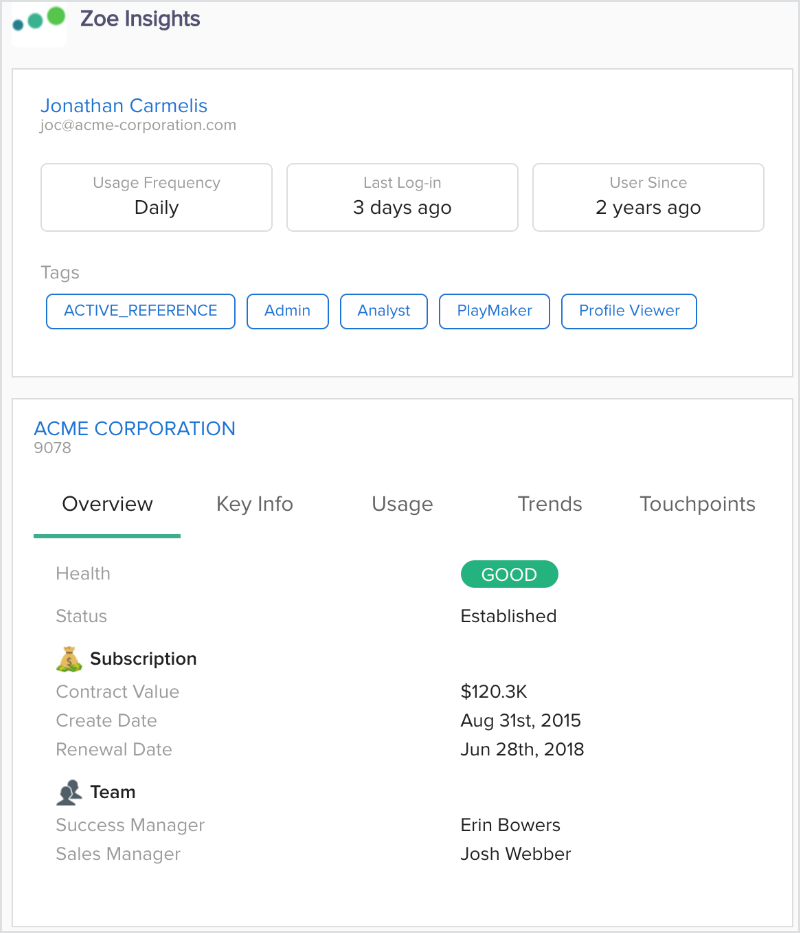This screenshot has height=933, width=800.
Task: Click the Zoe Insights logo icon
Action: pos(39,20)
